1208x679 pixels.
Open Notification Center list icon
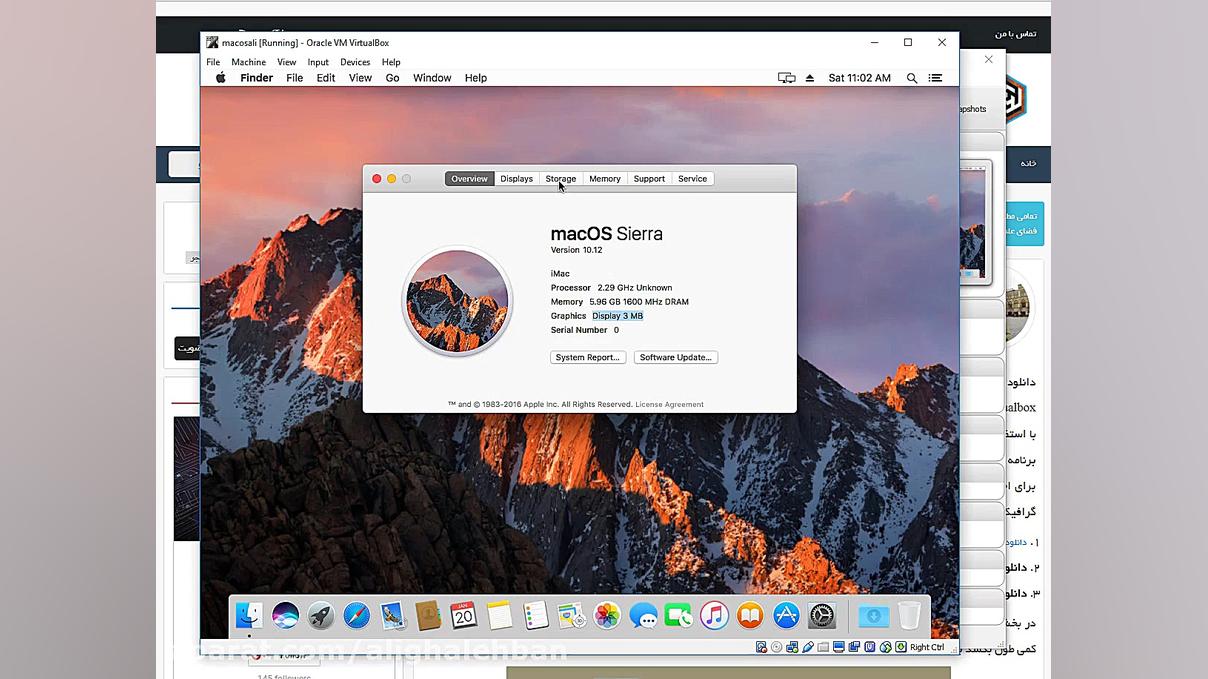tap(935, 78)
